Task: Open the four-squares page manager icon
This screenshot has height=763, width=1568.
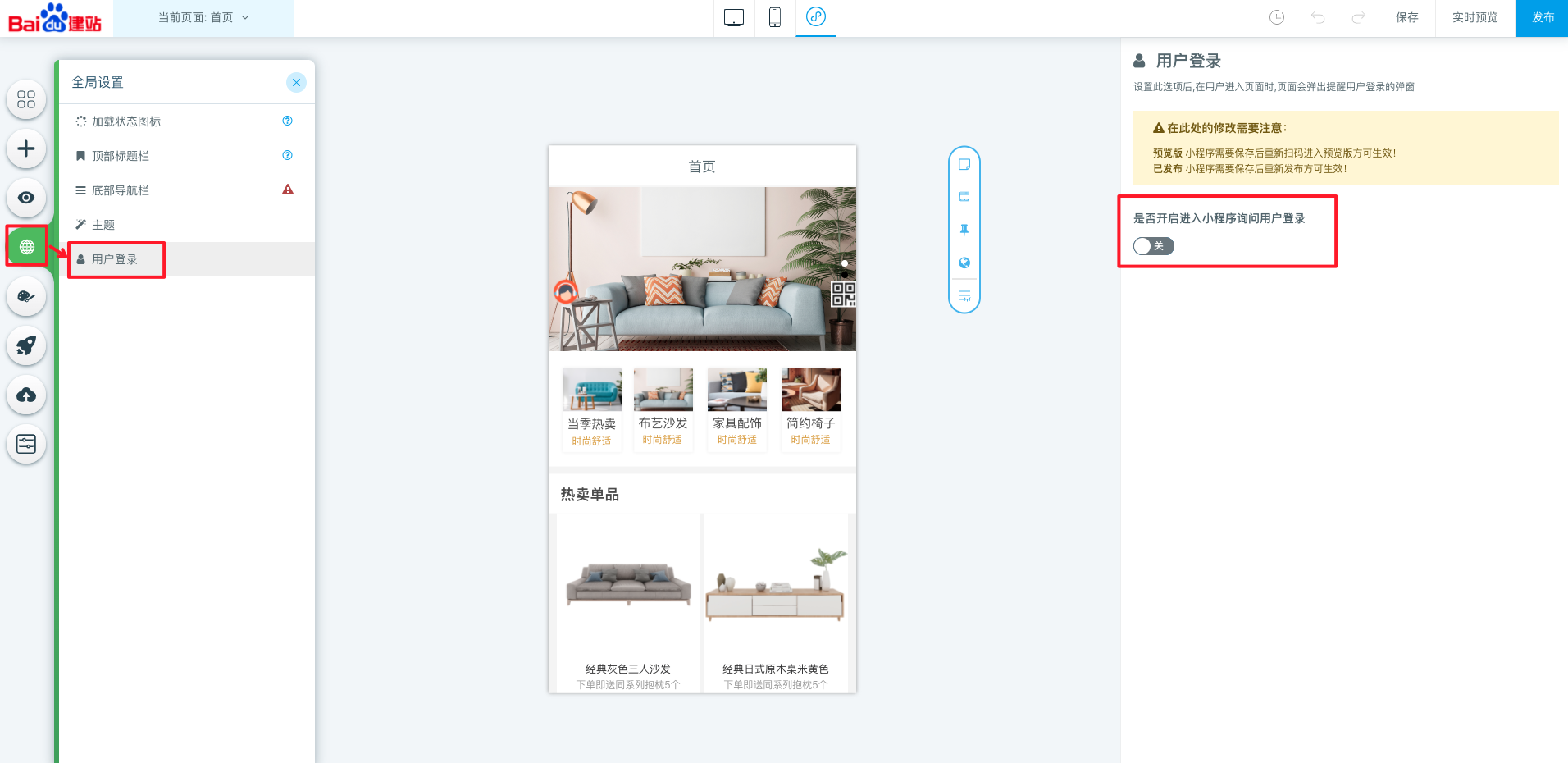Action: [26, 99]
